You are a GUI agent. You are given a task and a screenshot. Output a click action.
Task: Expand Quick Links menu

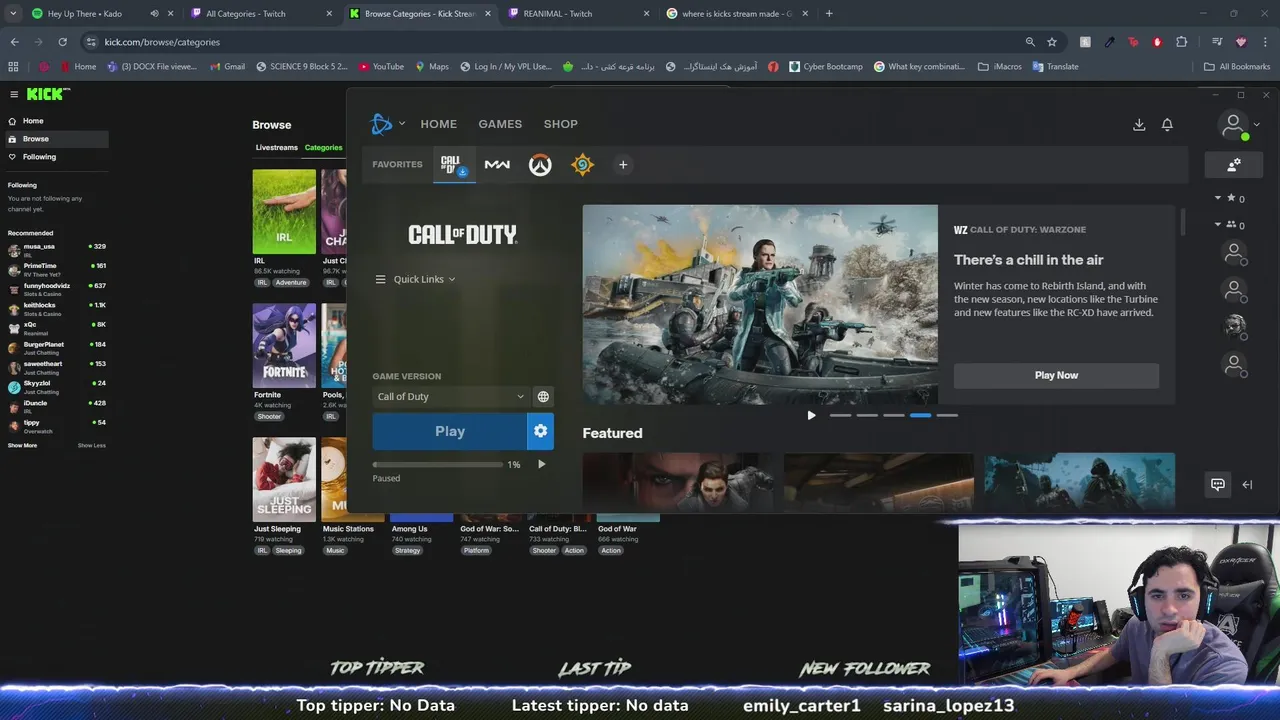tap(415, 279)
